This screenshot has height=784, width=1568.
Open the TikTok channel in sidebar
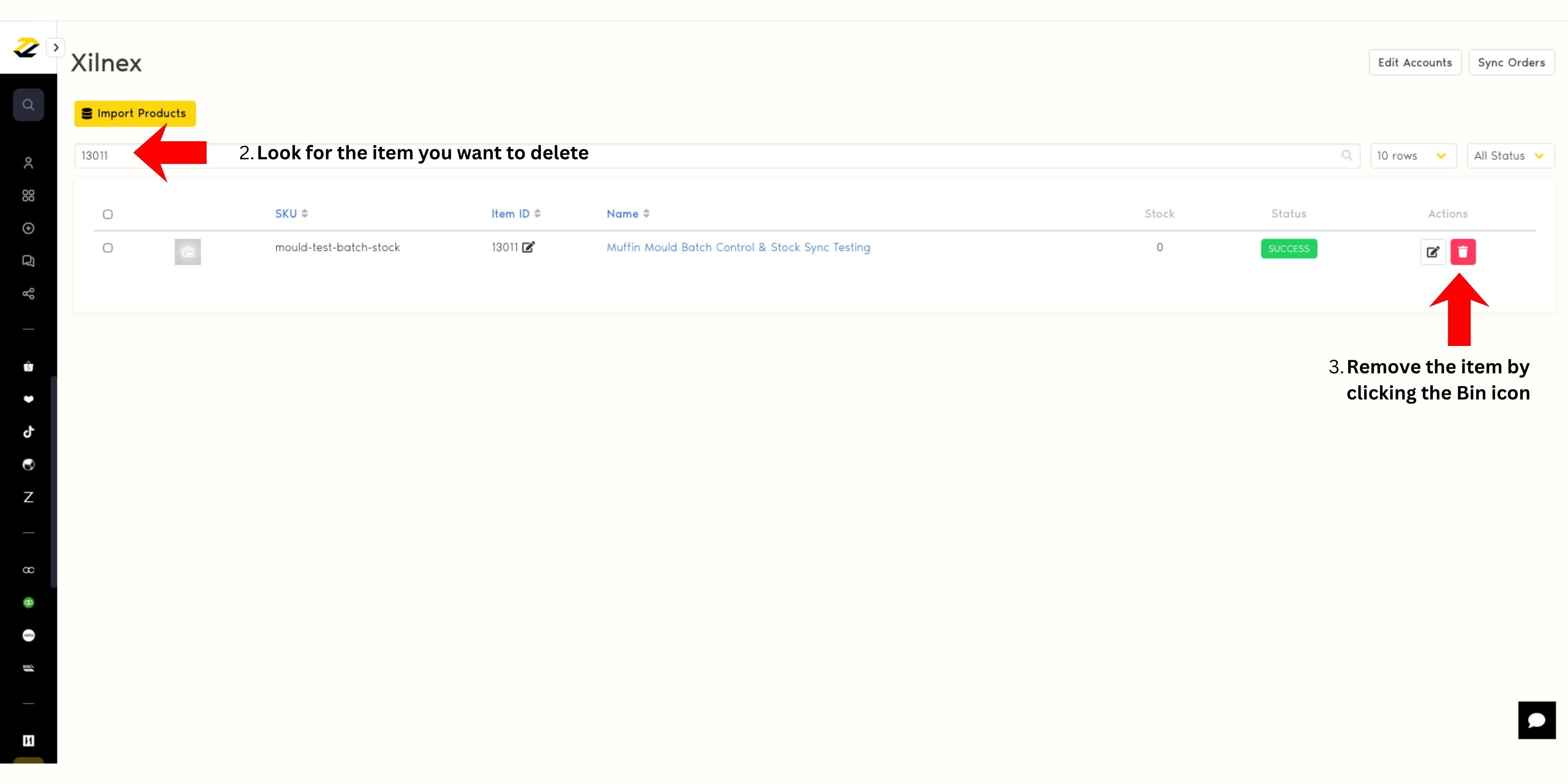28,432
